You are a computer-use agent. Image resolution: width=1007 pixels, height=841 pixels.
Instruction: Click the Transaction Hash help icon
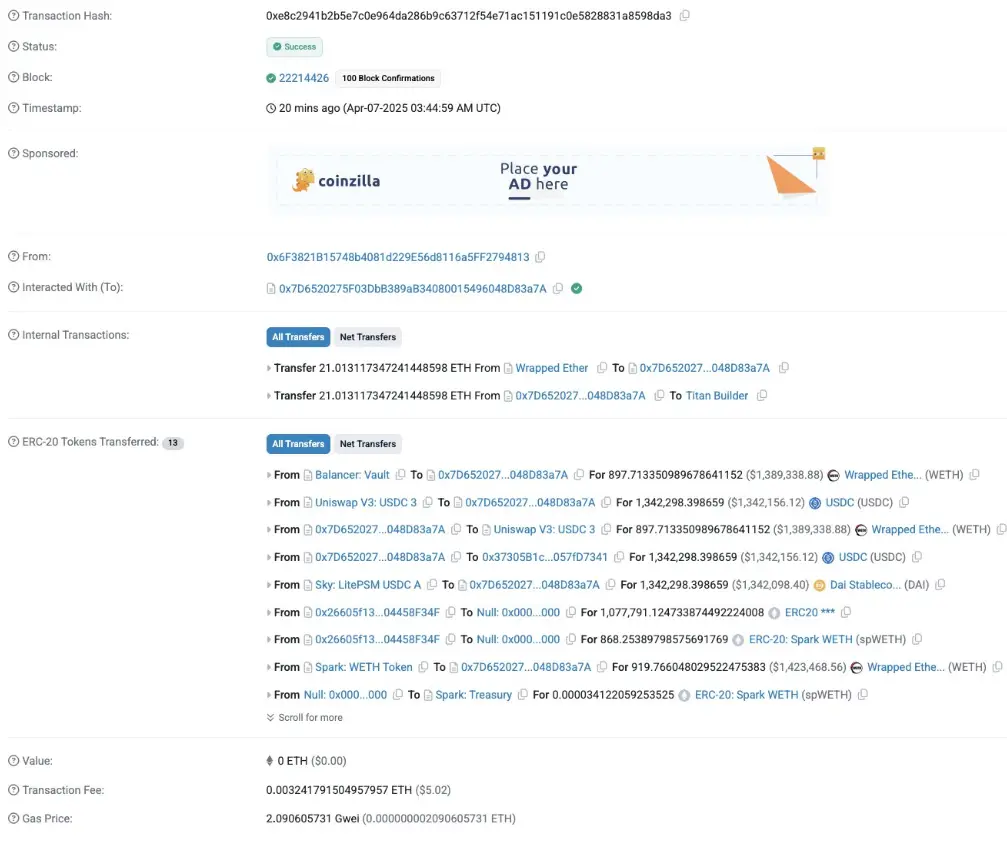point(13,16)
